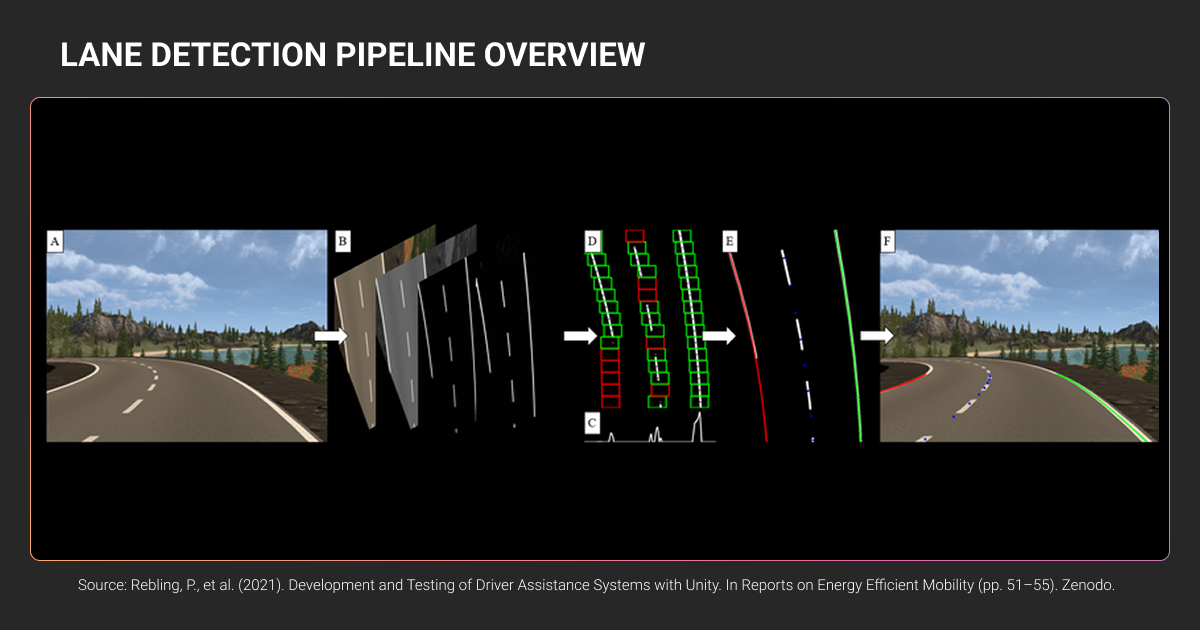Click the white arrow pointing to panel F
The width and height of the screenshot is (1200, 630).
click(x=876, y=337)
